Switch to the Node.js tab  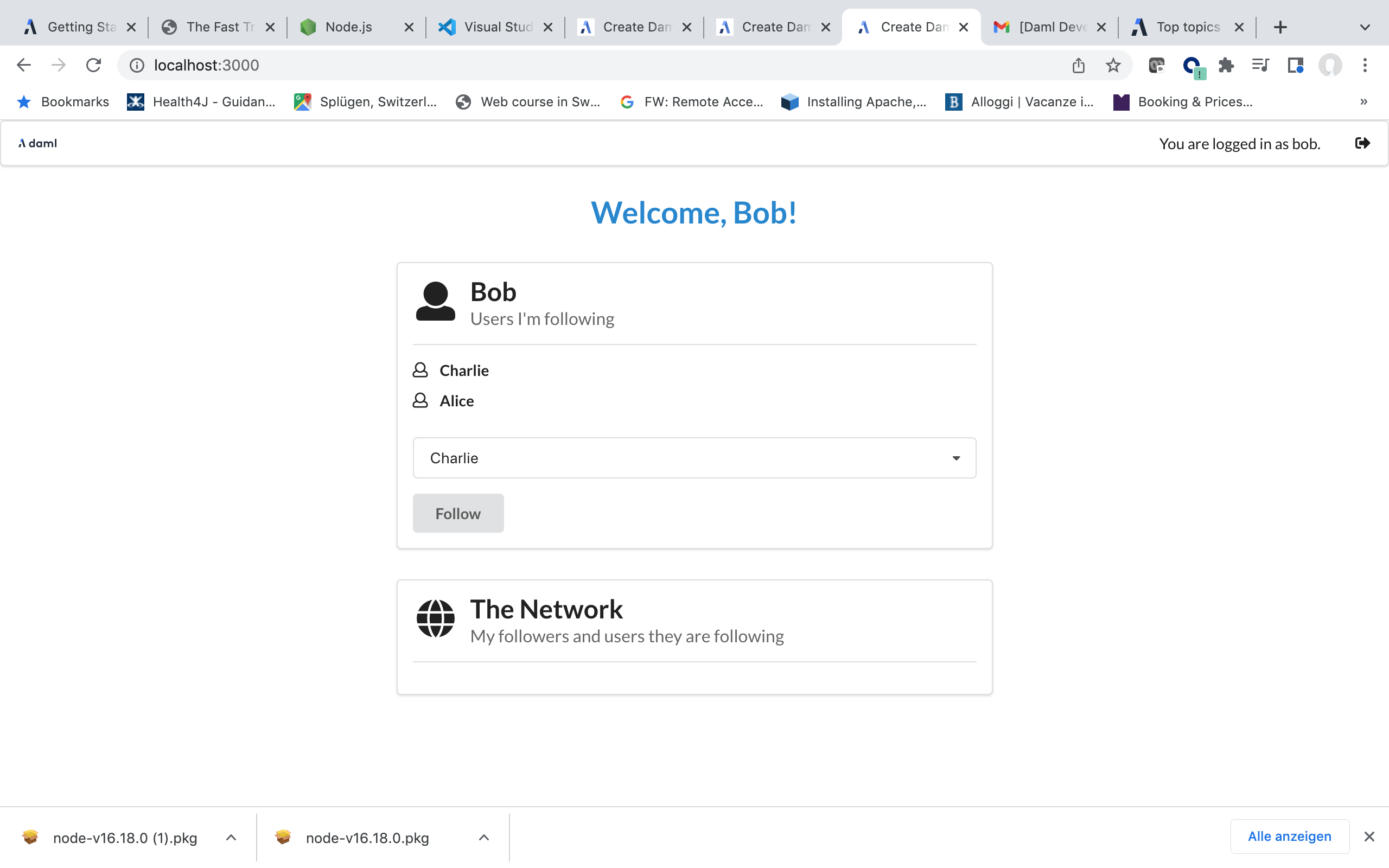pos(348,27)
